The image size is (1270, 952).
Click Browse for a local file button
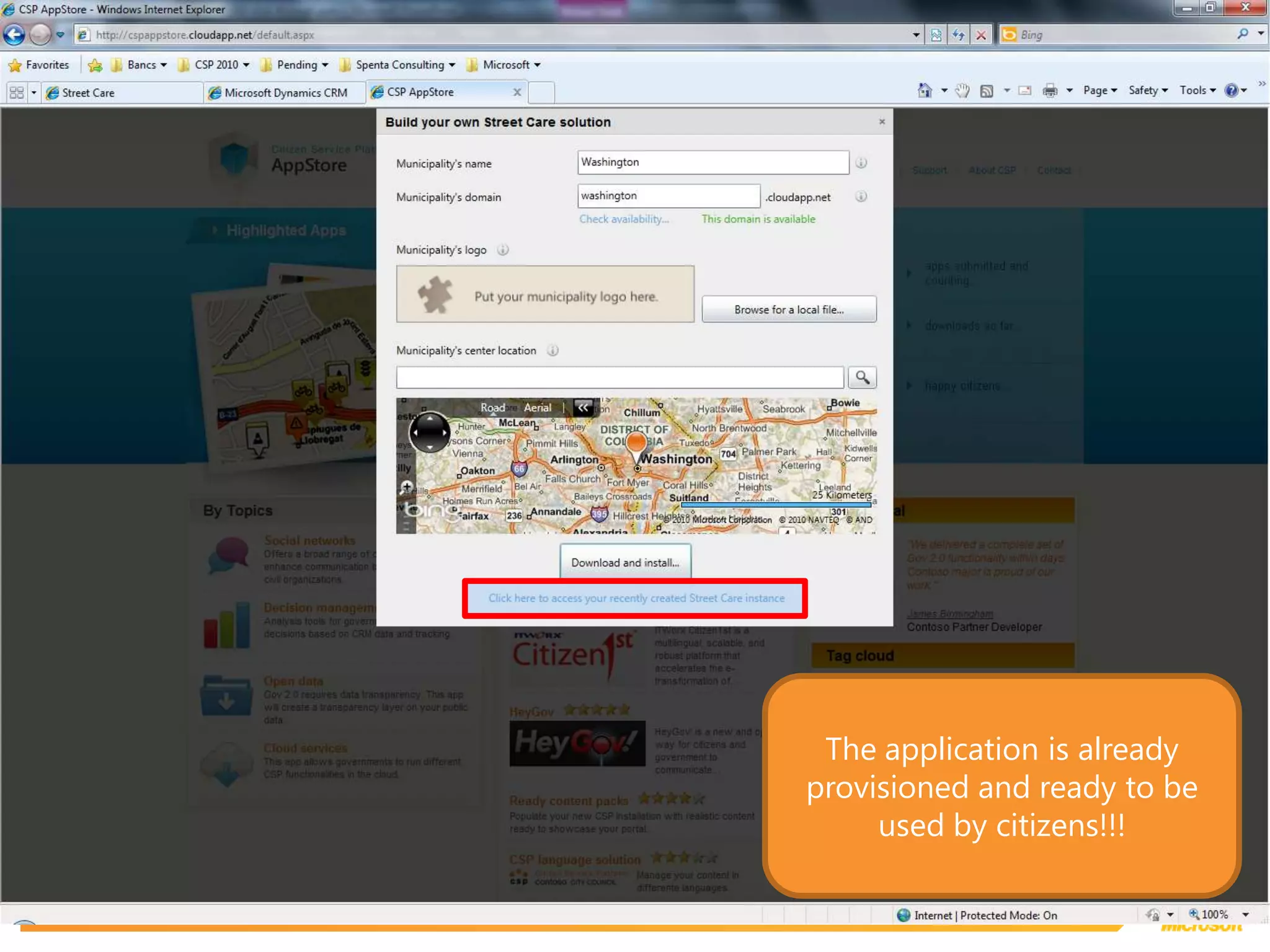789,309
